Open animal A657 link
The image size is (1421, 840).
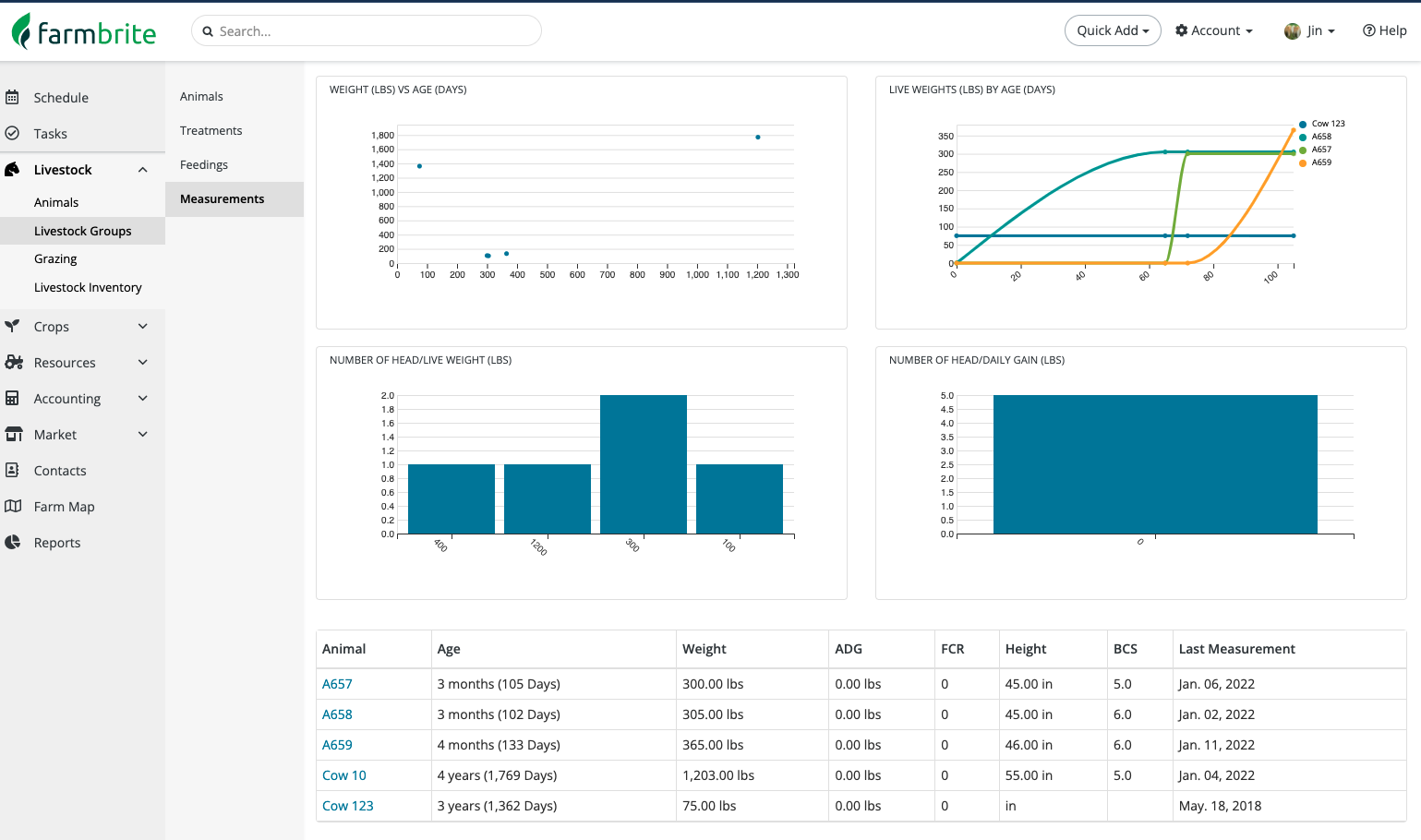coord(337,684)
